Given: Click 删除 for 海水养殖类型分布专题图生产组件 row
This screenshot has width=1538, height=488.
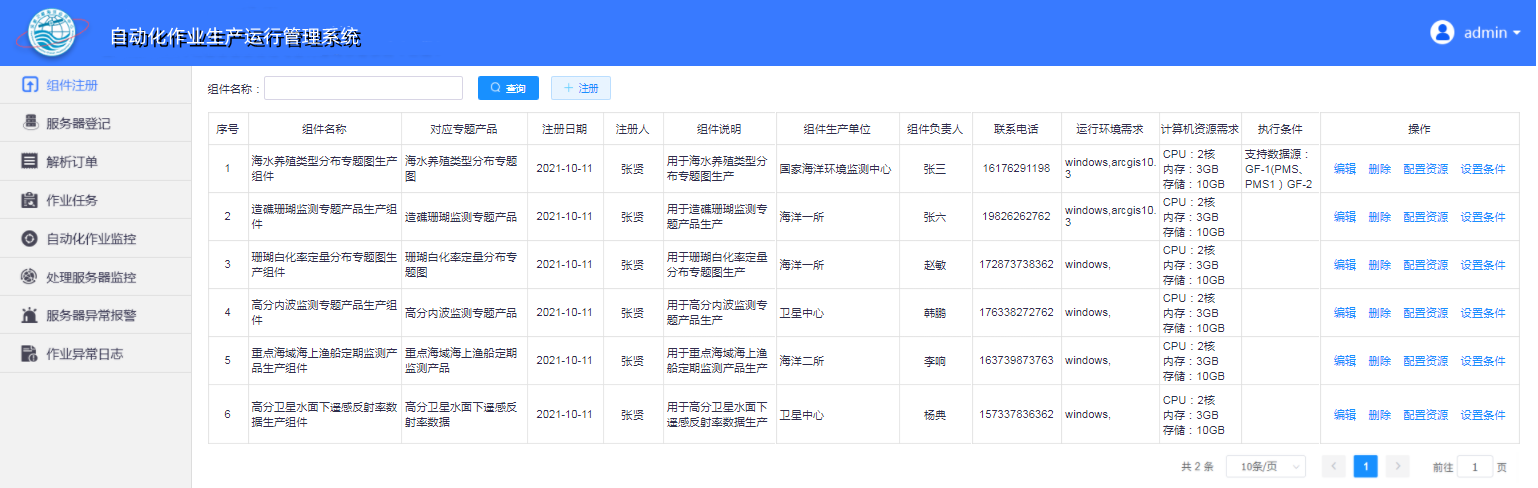Looking at the screenshot, I should [1380, 169].
